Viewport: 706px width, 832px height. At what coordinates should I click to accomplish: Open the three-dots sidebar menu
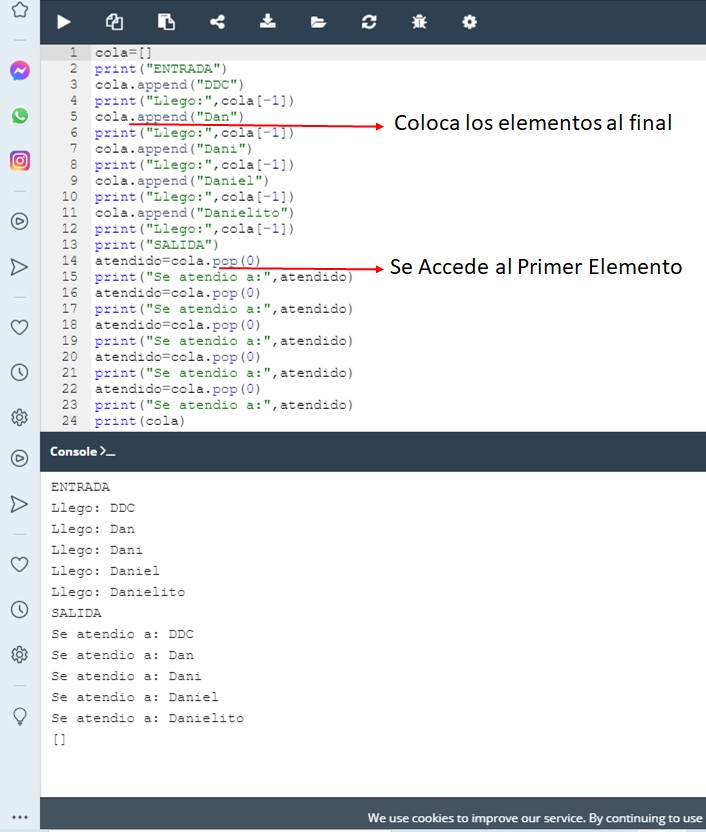pyautogui.click(x=19, y=817)
